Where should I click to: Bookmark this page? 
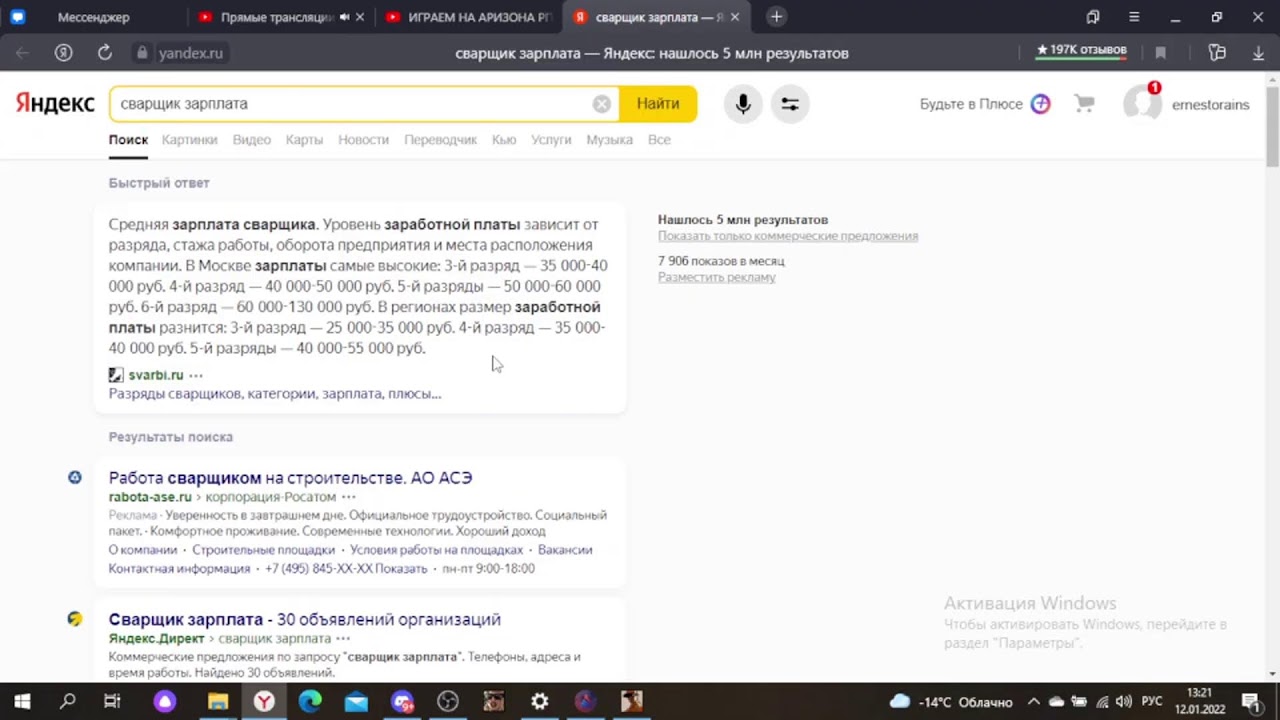pos(1161,53)
